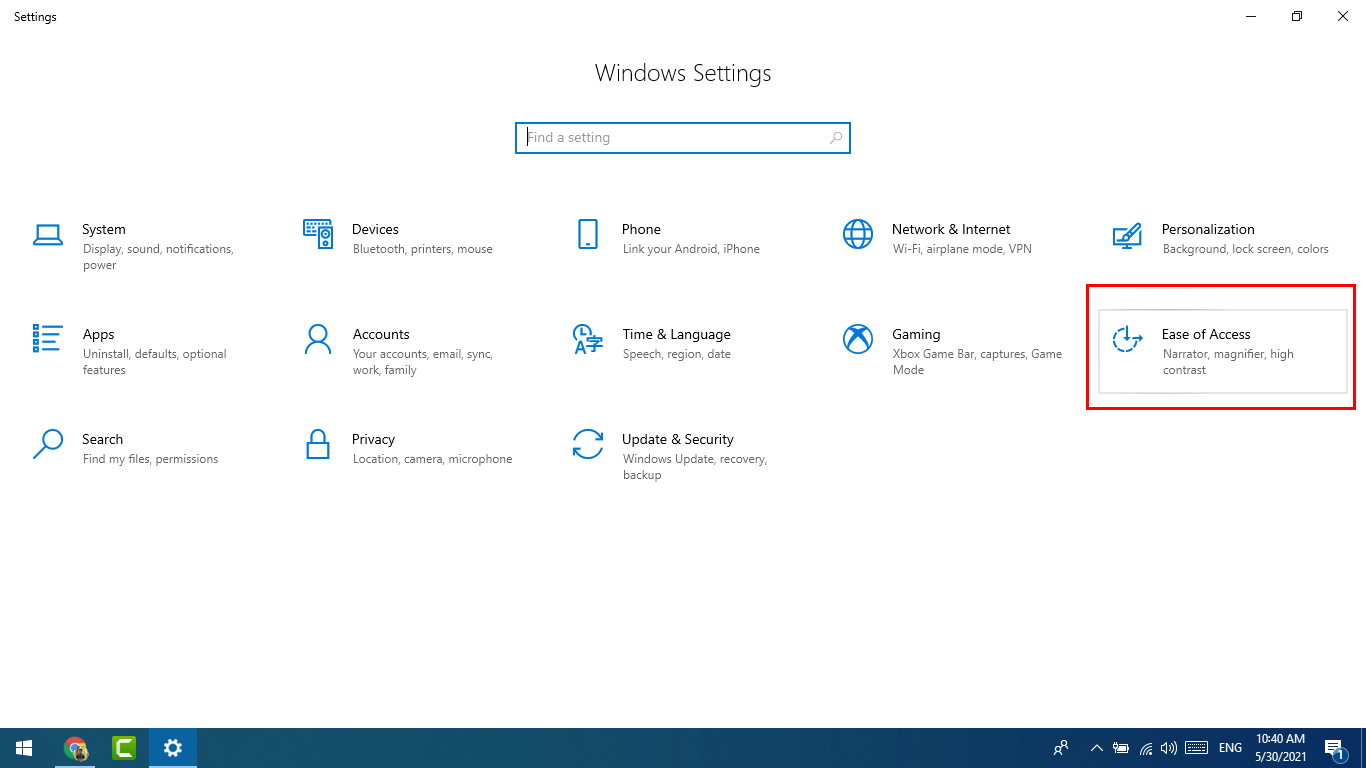Click the magnifier icon in search box

pyautogui.click(x=836, y=138)
